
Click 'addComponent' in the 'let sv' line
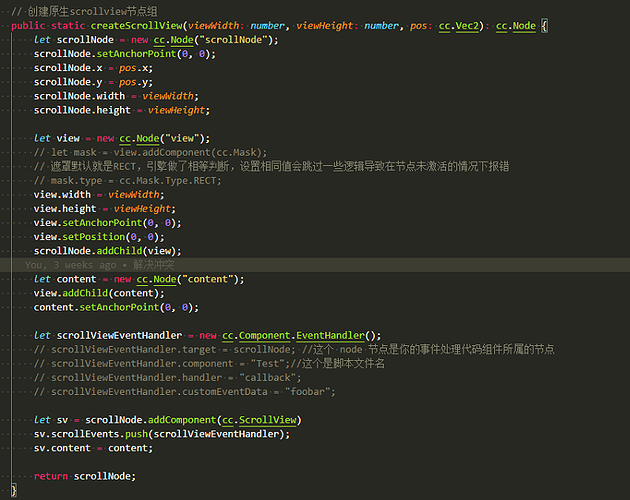[x=182, y=420]
